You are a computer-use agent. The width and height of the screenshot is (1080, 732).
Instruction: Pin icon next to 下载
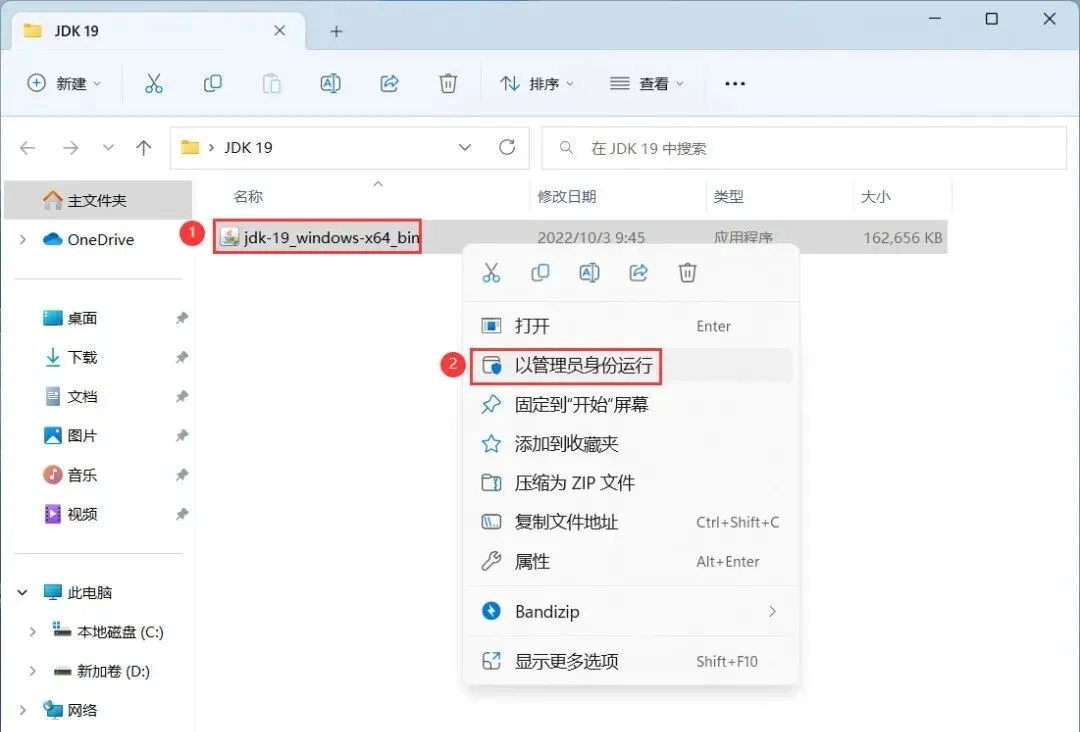(181, 357)
